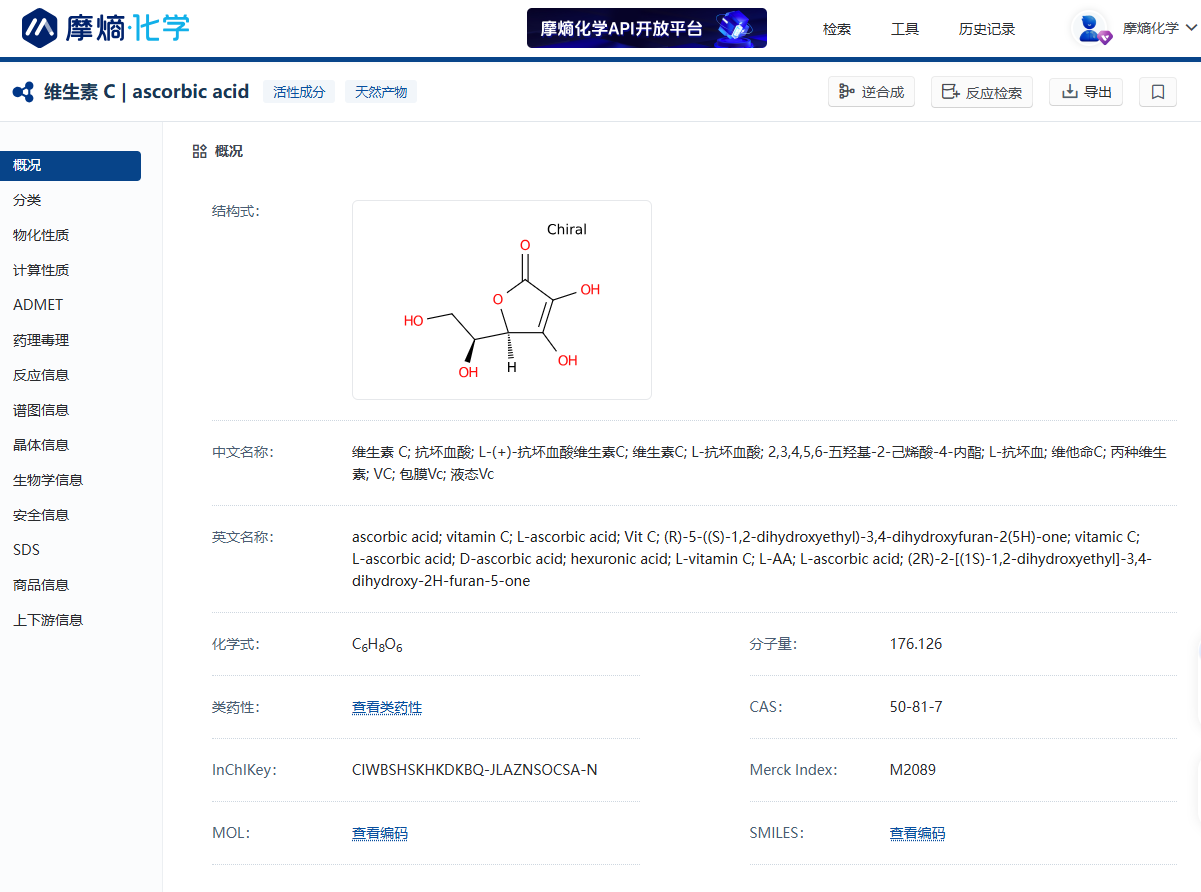Open the 检索 menu in top navigation

pyautogui.click(x=837, y=29)
